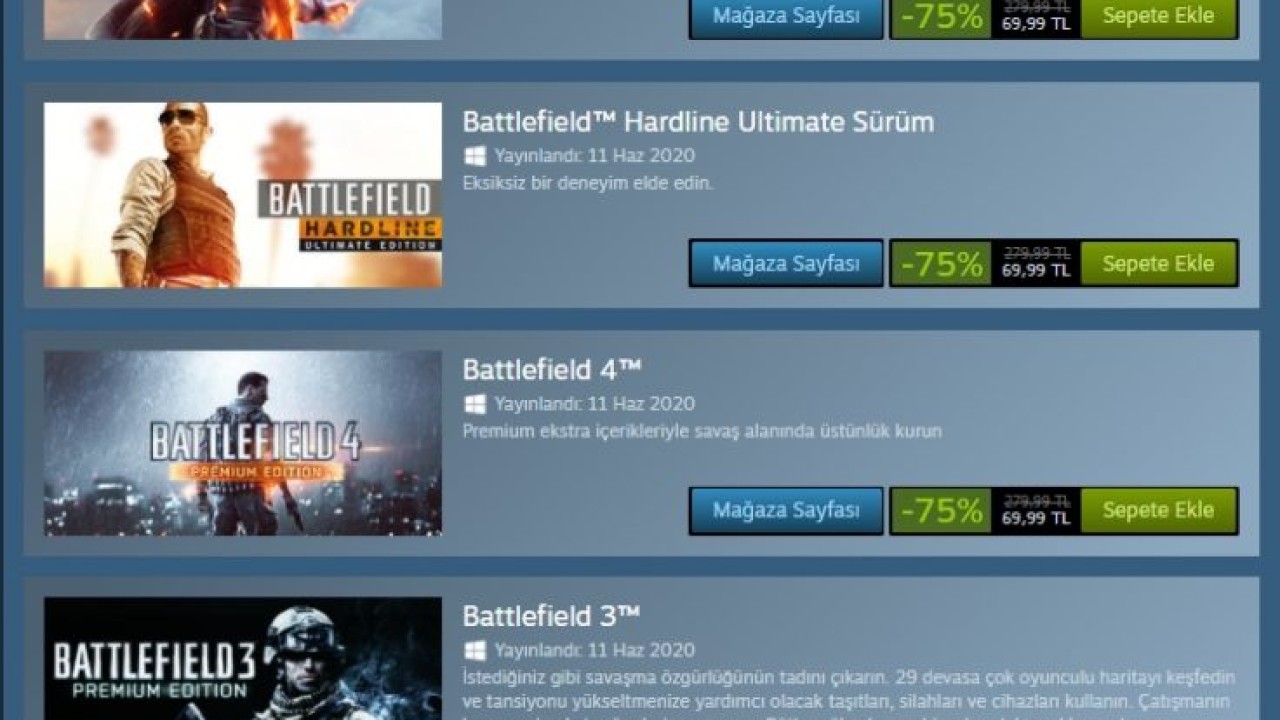The width and height of the screenshot is (1280, 720).
Task: Click Windows icon under Battlefield 3 title
Action: [x=475, y=650]
